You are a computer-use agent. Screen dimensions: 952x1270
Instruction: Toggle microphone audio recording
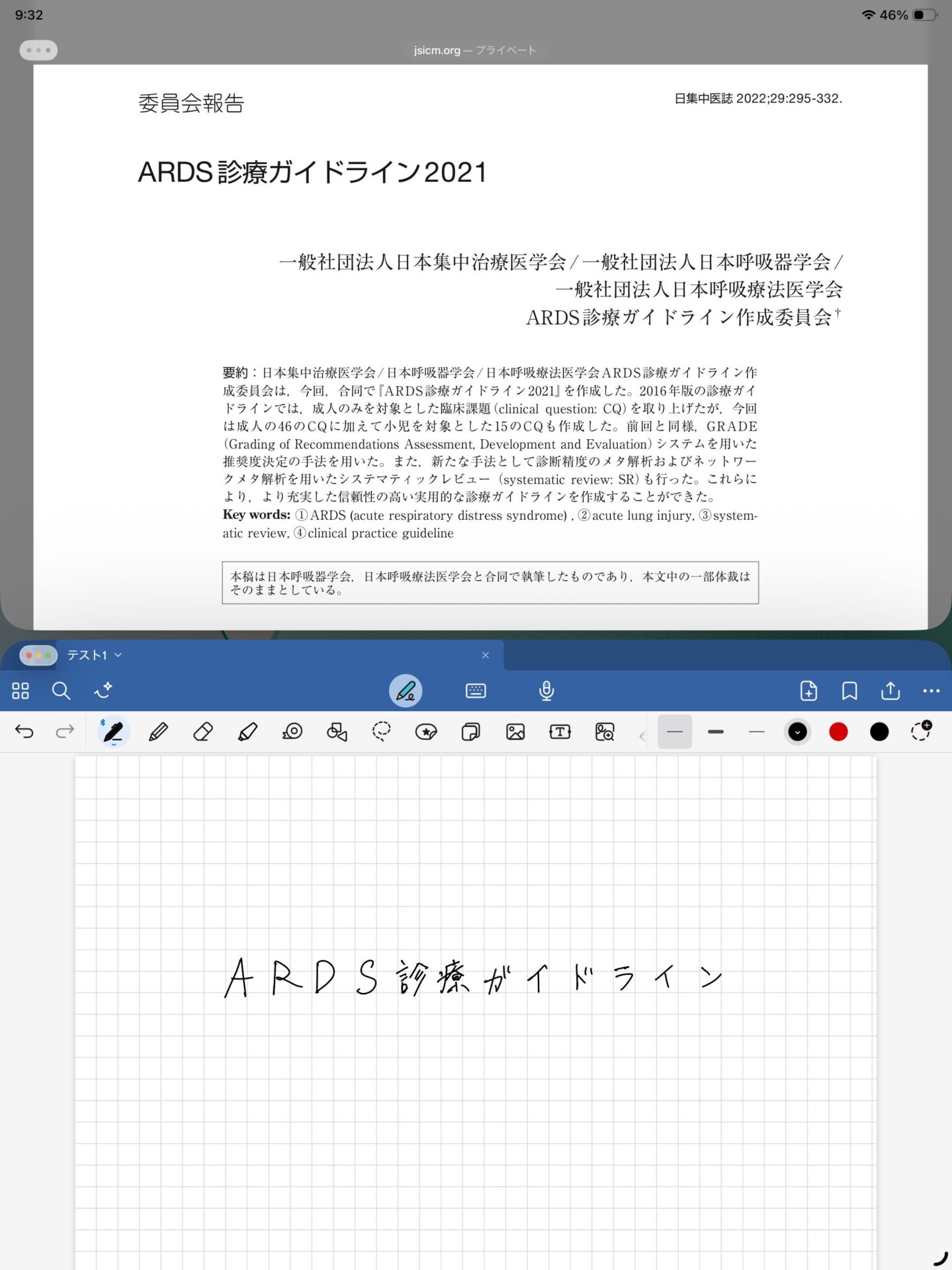[x=546, y=691]
